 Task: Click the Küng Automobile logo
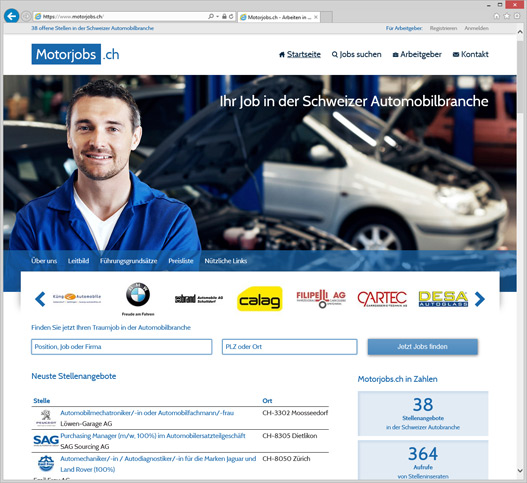(x=77, y=298)
